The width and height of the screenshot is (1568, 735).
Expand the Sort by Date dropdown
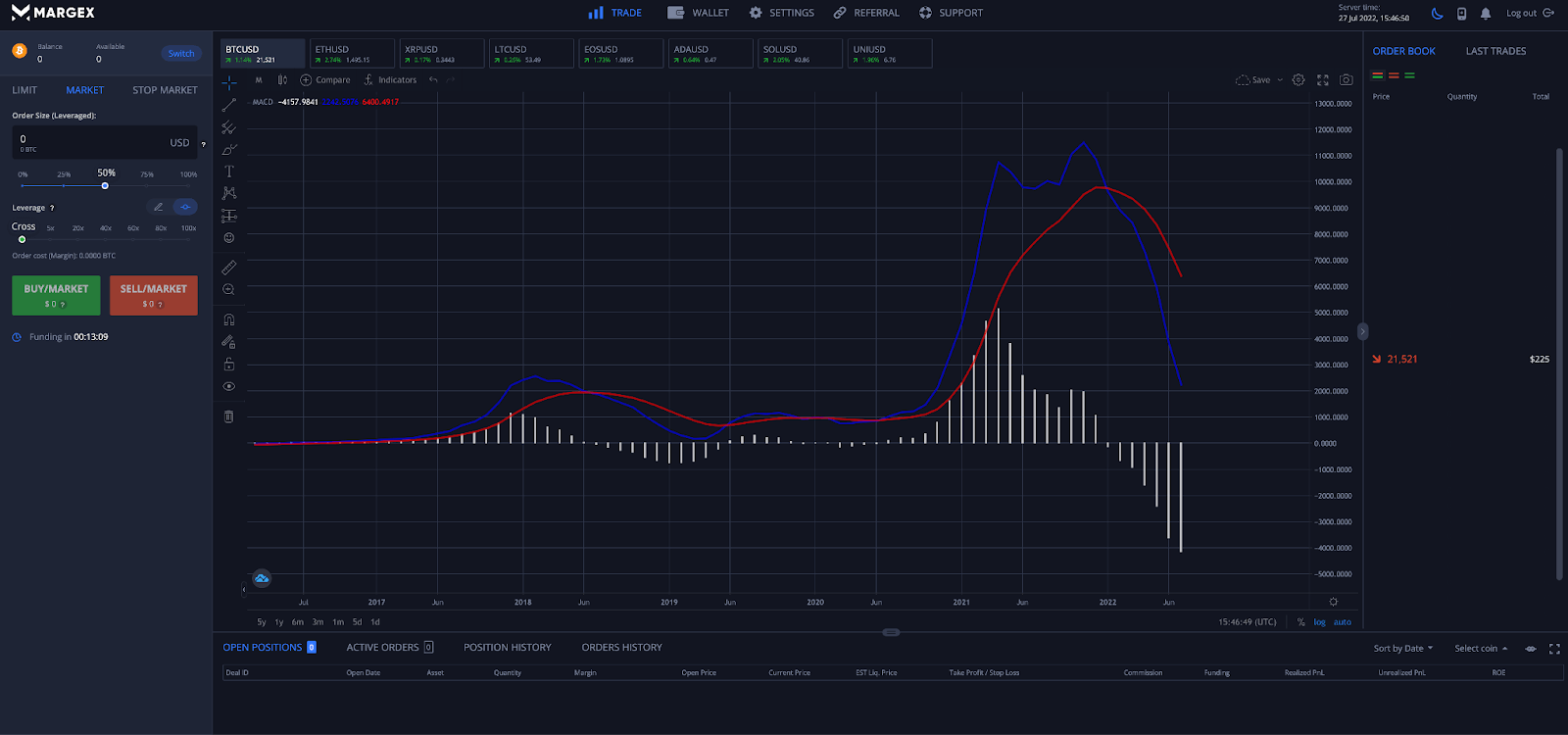[1402, 649]
